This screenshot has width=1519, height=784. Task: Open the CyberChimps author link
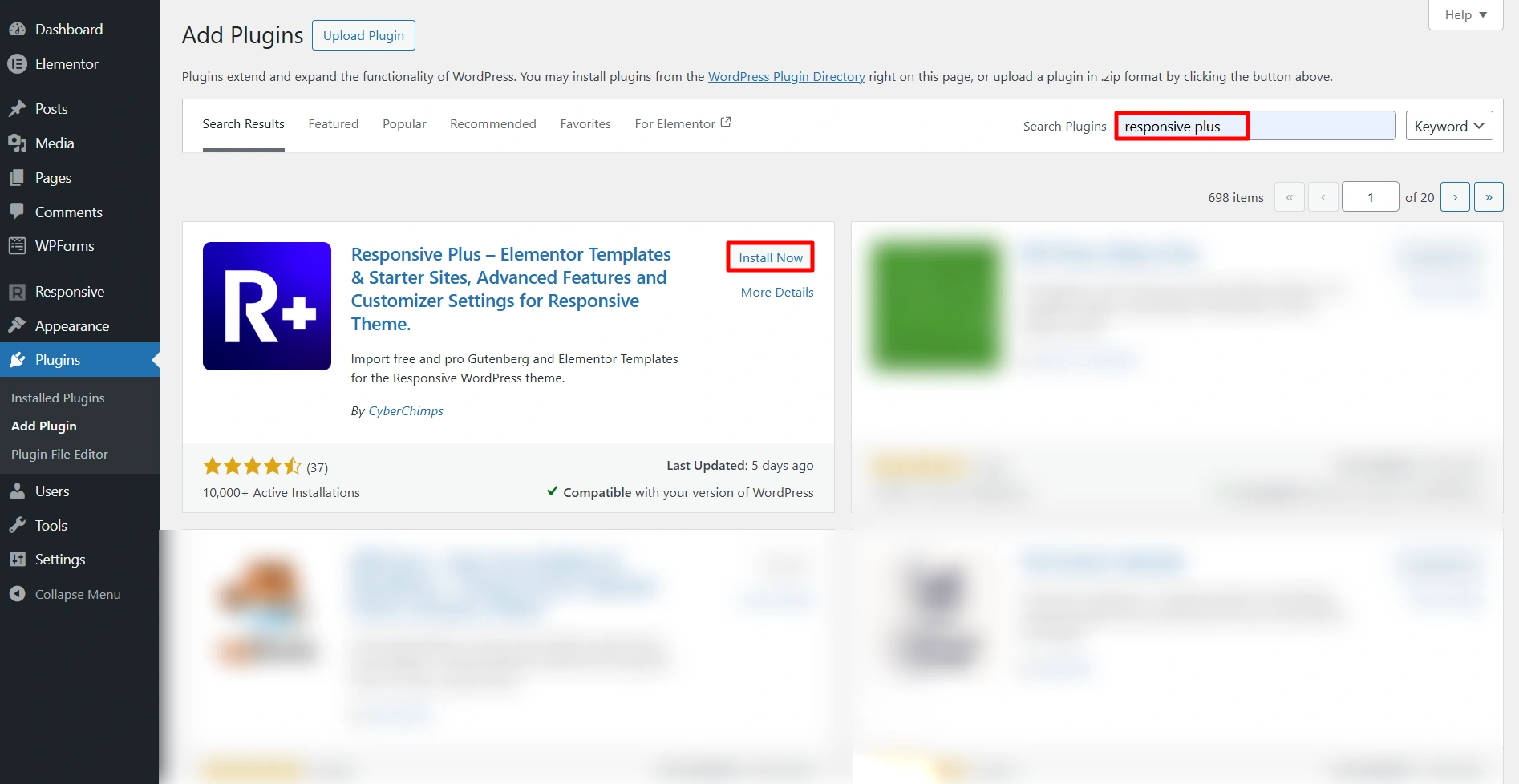(406, 411)
